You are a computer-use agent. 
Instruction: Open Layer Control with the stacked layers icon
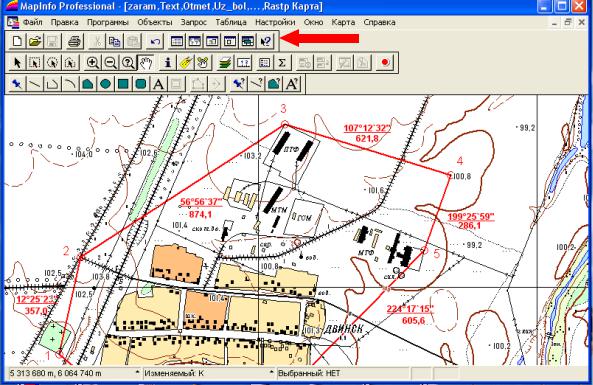(x=225, y=62)
